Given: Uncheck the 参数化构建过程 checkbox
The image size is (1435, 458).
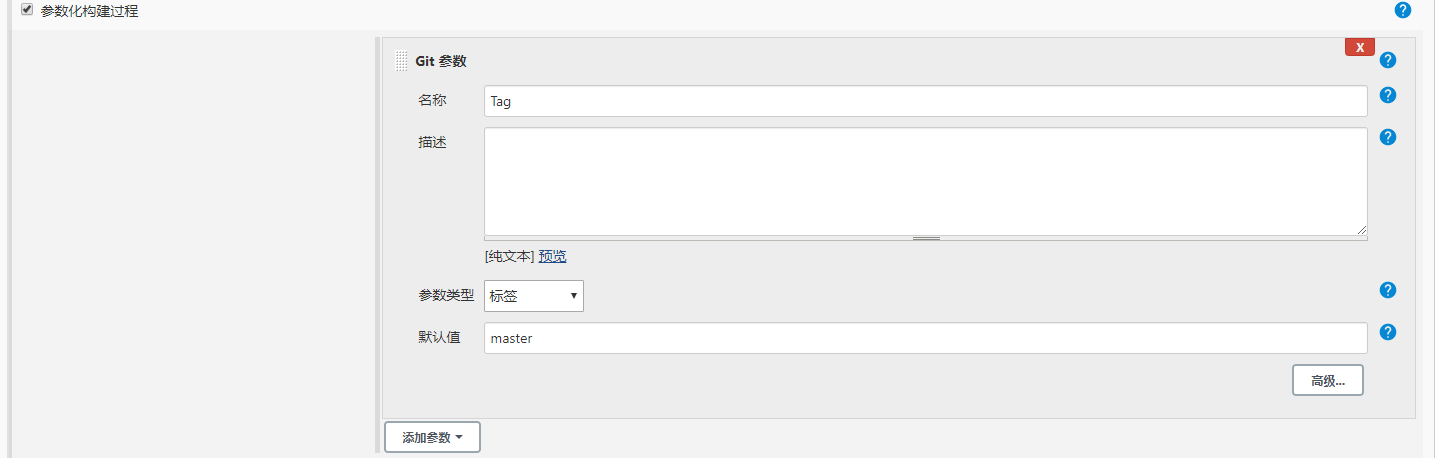Looking at the screenshot, I should tap(27, 10).
